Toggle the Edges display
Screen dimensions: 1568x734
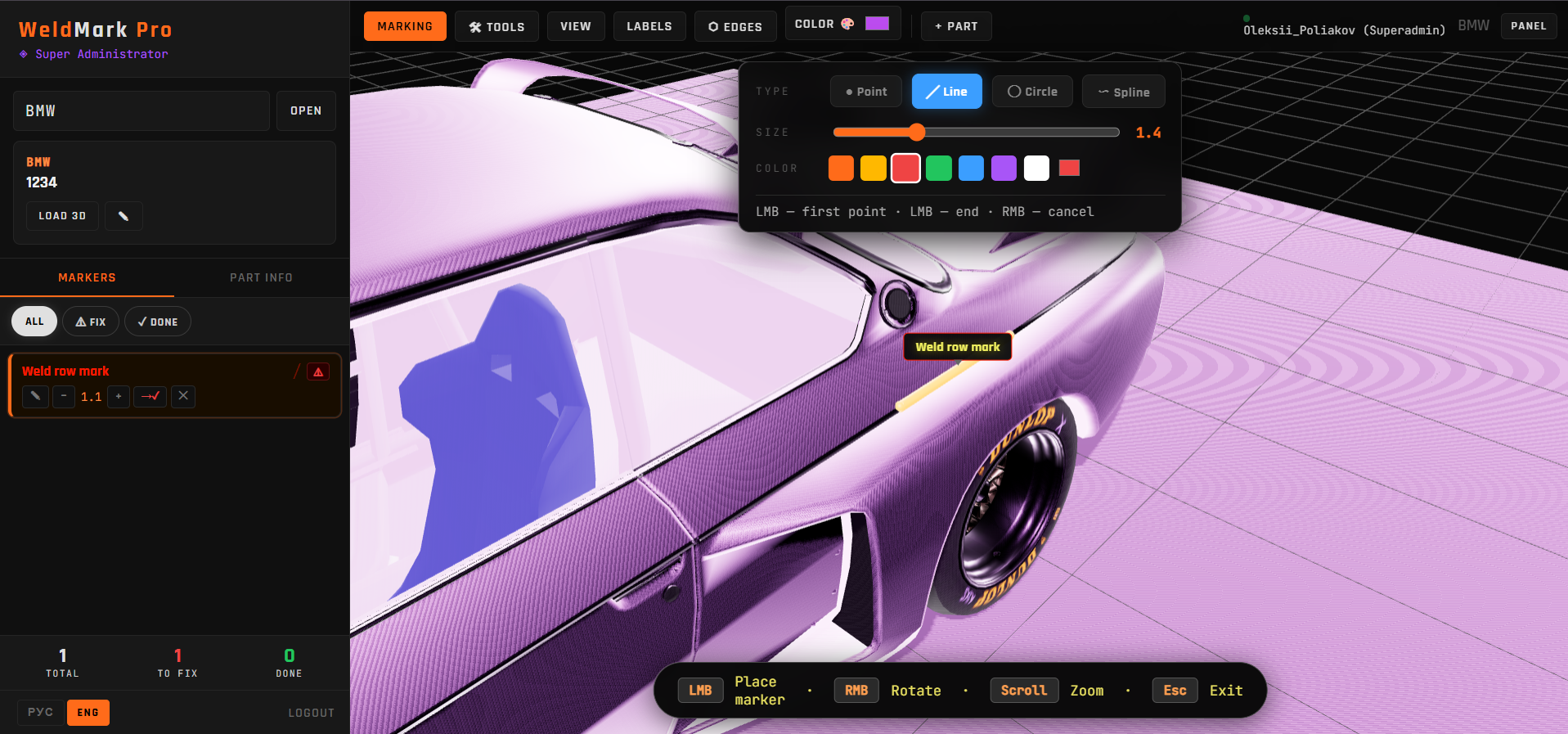735,26
